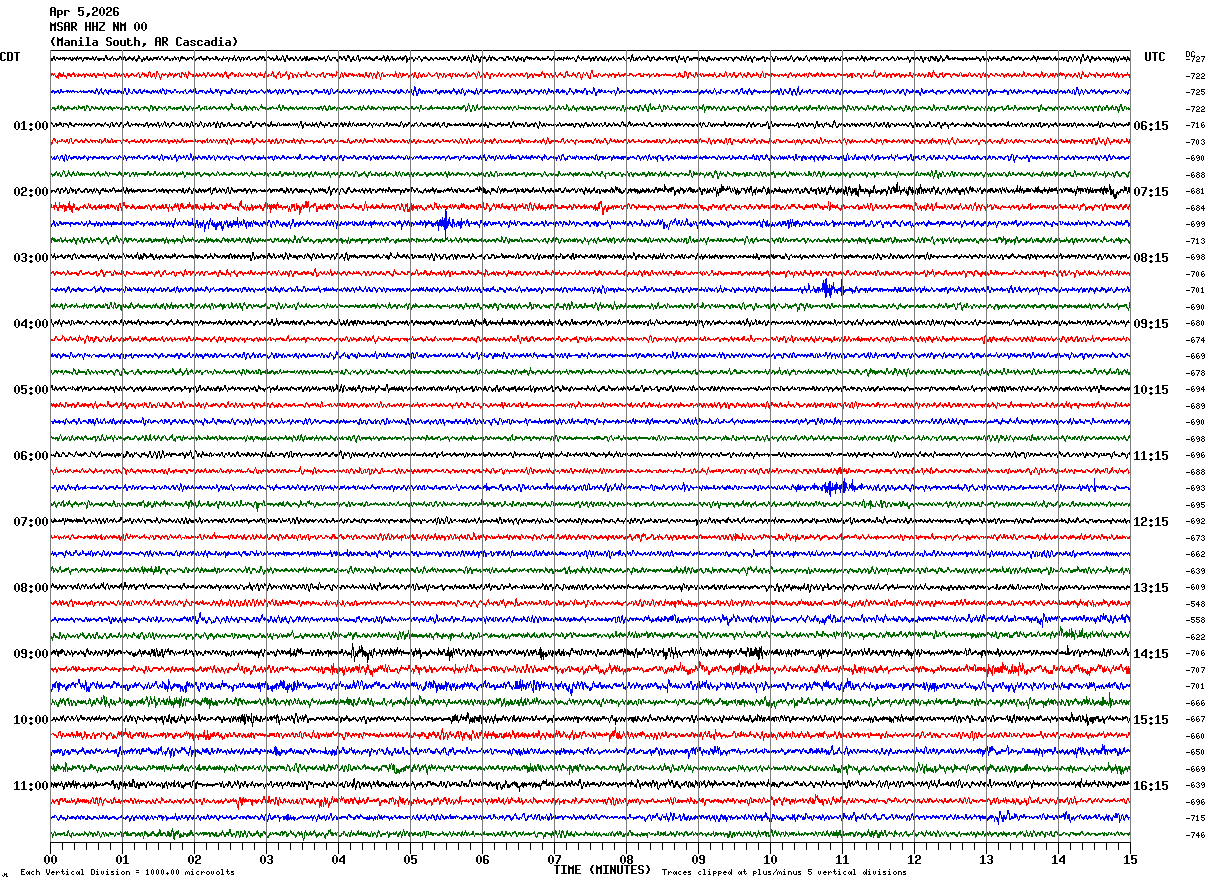Viewport: 1210px width, 886px height.
Task: Select the DC offset value '-725'
Action: (x=1195, y=93)
